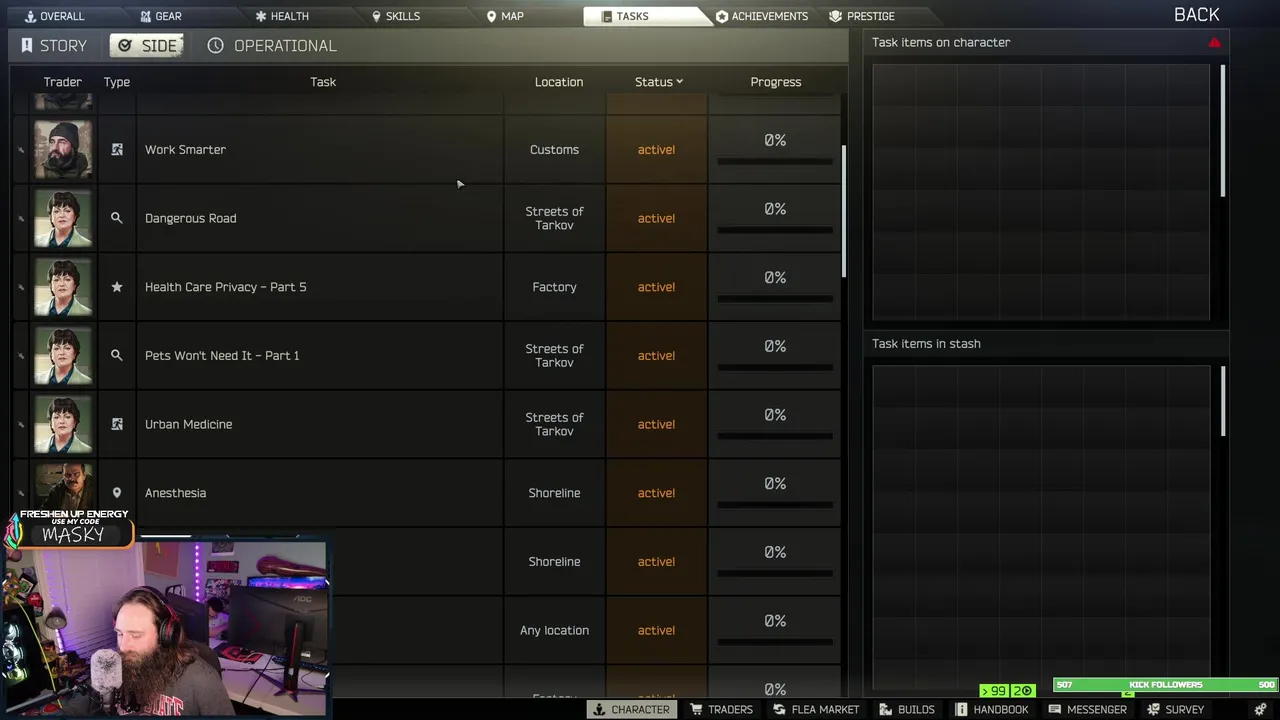The width and height of the screenshot is (1280, 720).
Task: Click the magnifier type icon for Dangerous Road
Action: 117,218
